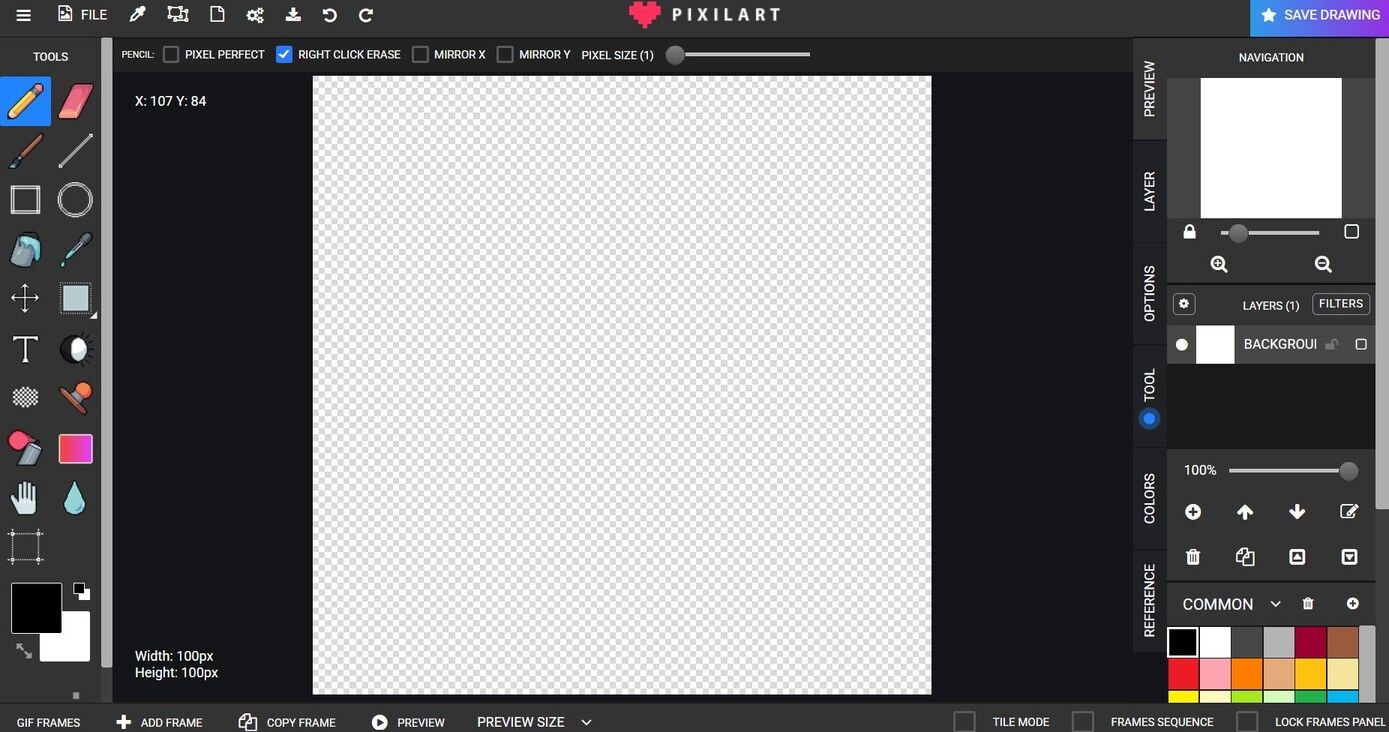Click the Undo arrow in top toolbar

point(329,15)
